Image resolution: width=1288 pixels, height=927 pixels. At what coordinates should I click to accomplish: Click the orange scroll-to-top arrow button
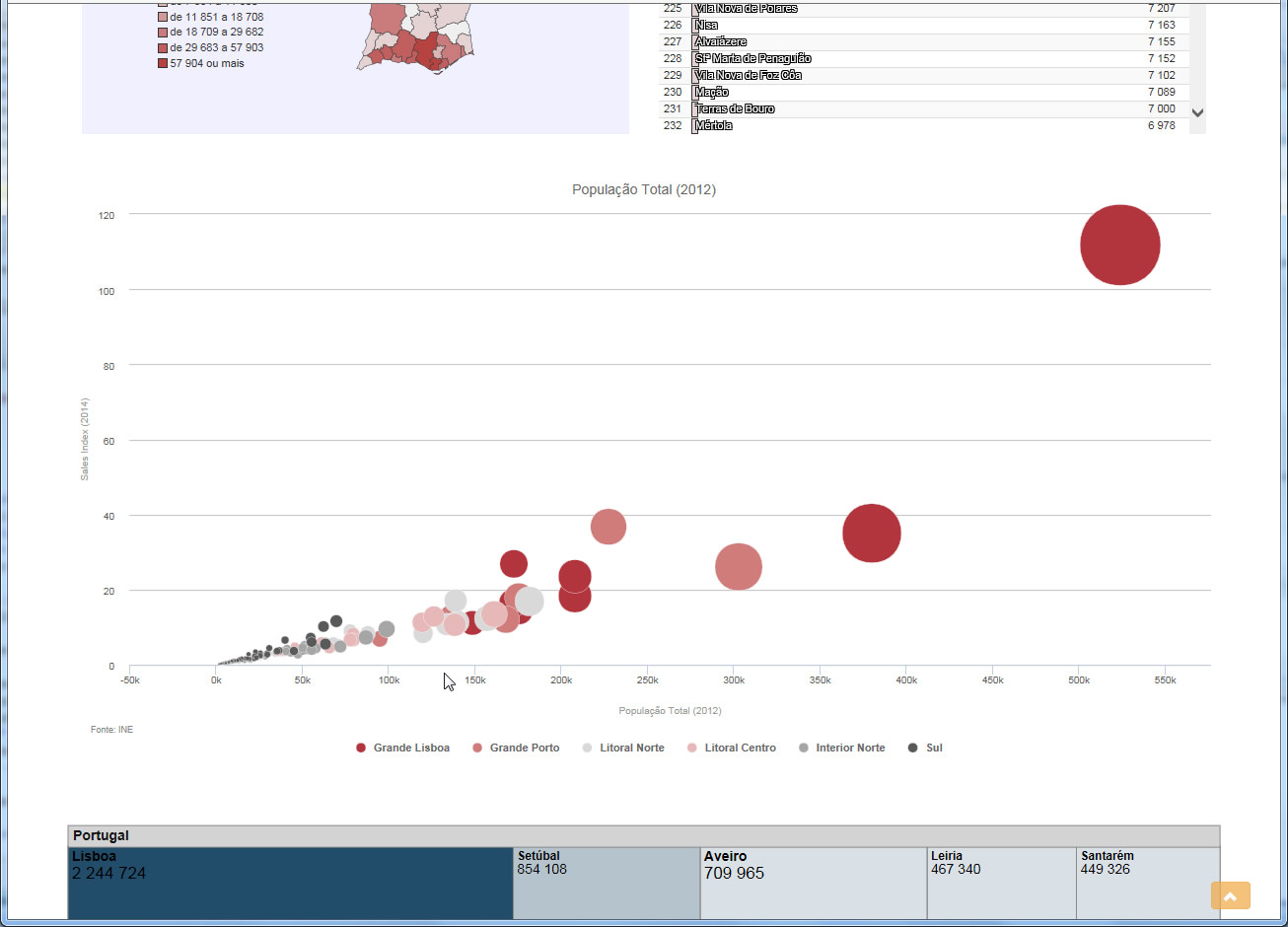1230,895
